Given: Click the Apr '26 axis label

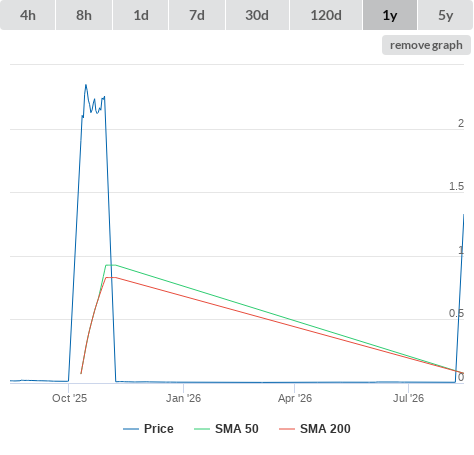Looking at the screenshot, I should pyautogui.click(x=295, y=398).
